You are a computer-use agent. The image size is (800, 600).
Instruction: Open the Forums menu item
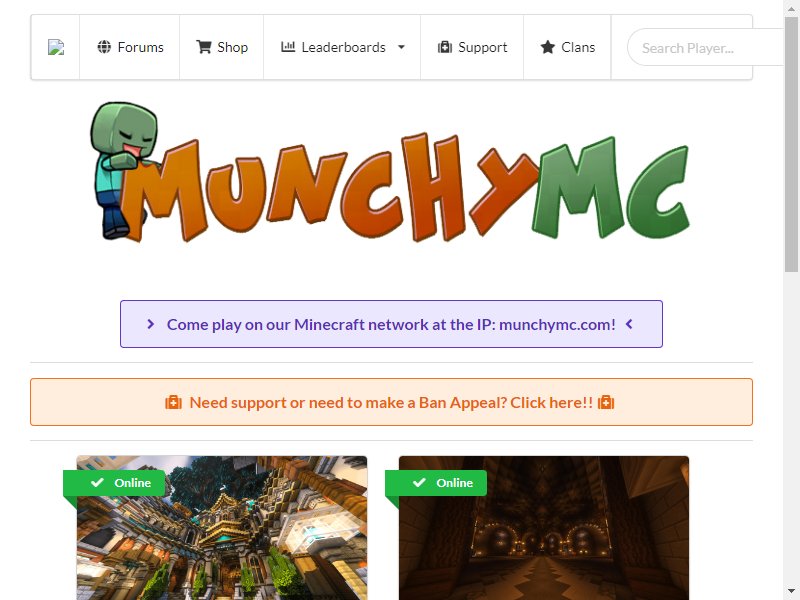click(x=130, y=47)
